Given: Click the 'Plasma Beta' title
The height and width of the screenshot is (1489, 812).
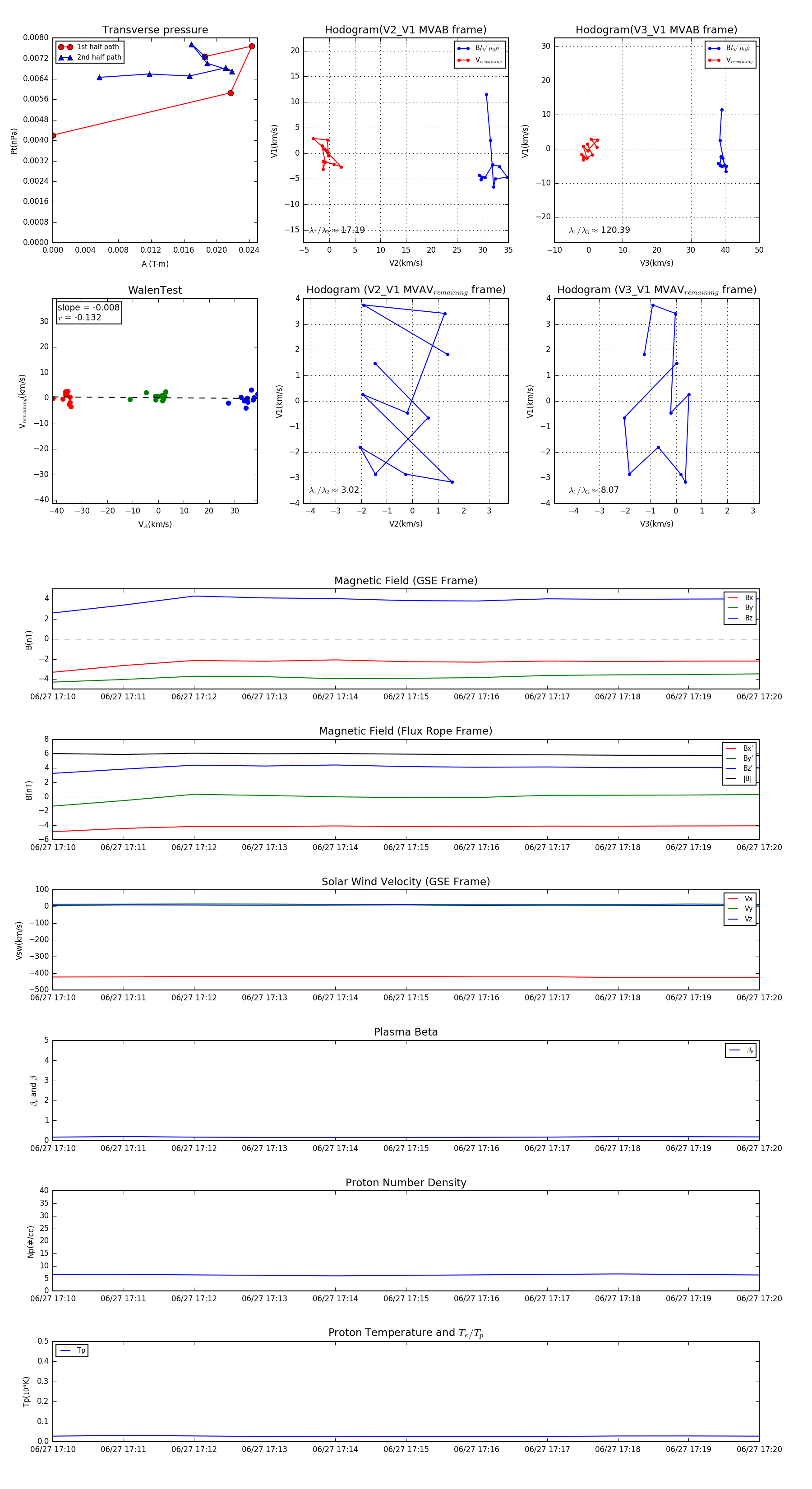Looking at the screenshot, I should (x=406, y=1032).
